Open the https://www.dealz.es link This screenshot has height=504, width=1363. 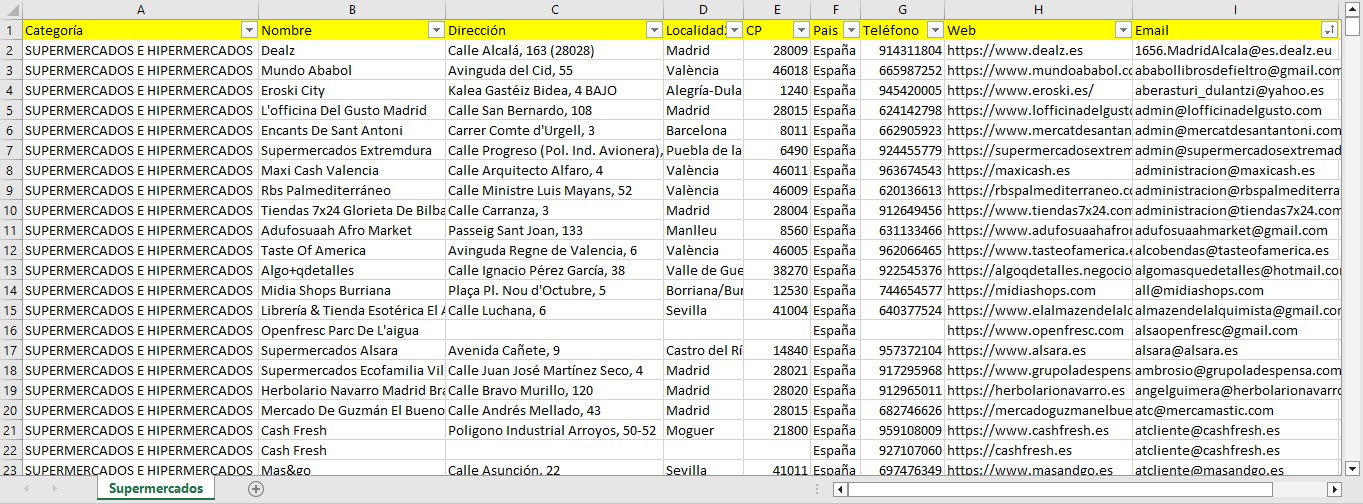point(1008,50)
